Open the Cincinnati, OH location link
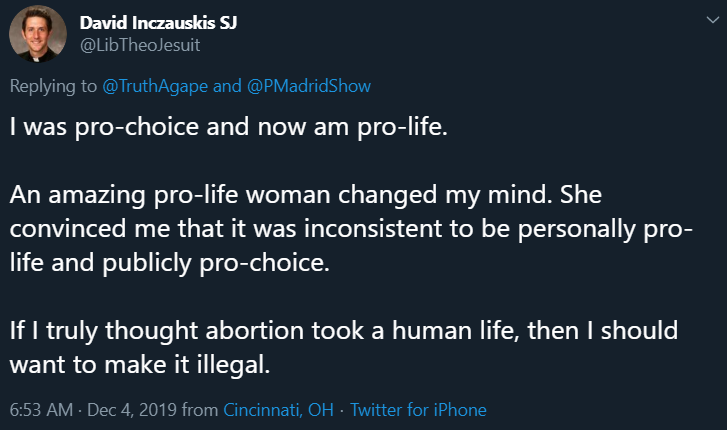Image resolution: width=727 pixels, height=430 pixels. click(x=277, y=410)
